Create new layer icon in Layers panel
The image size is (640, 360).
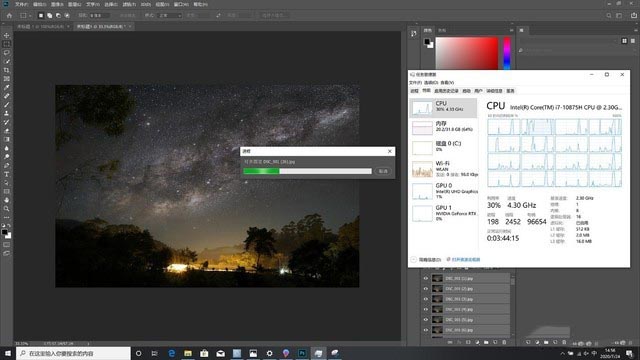(495, 342)
